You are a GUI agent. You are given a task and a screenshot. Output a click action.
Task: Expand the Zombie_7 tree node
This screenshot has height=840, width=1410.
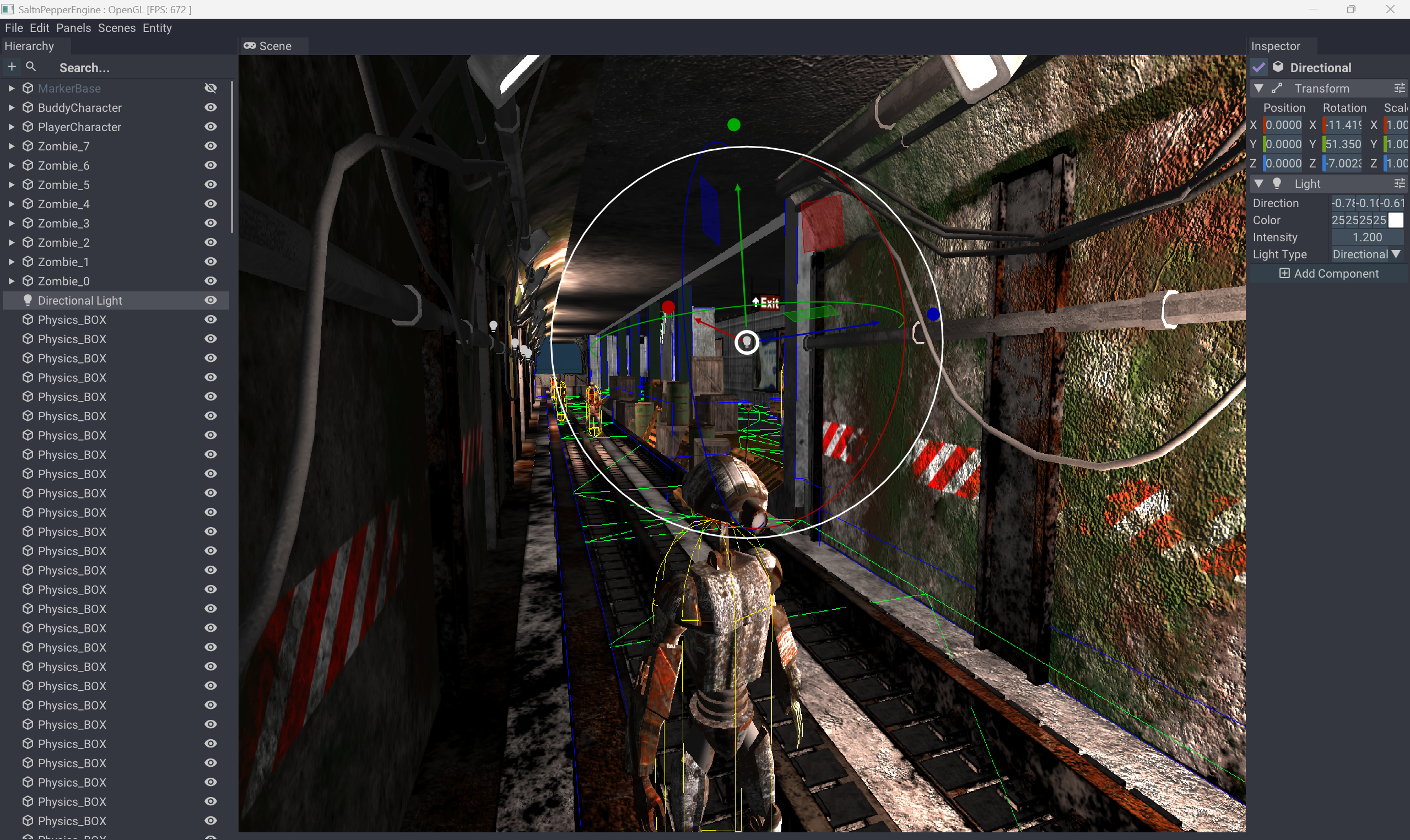point(11,146)
